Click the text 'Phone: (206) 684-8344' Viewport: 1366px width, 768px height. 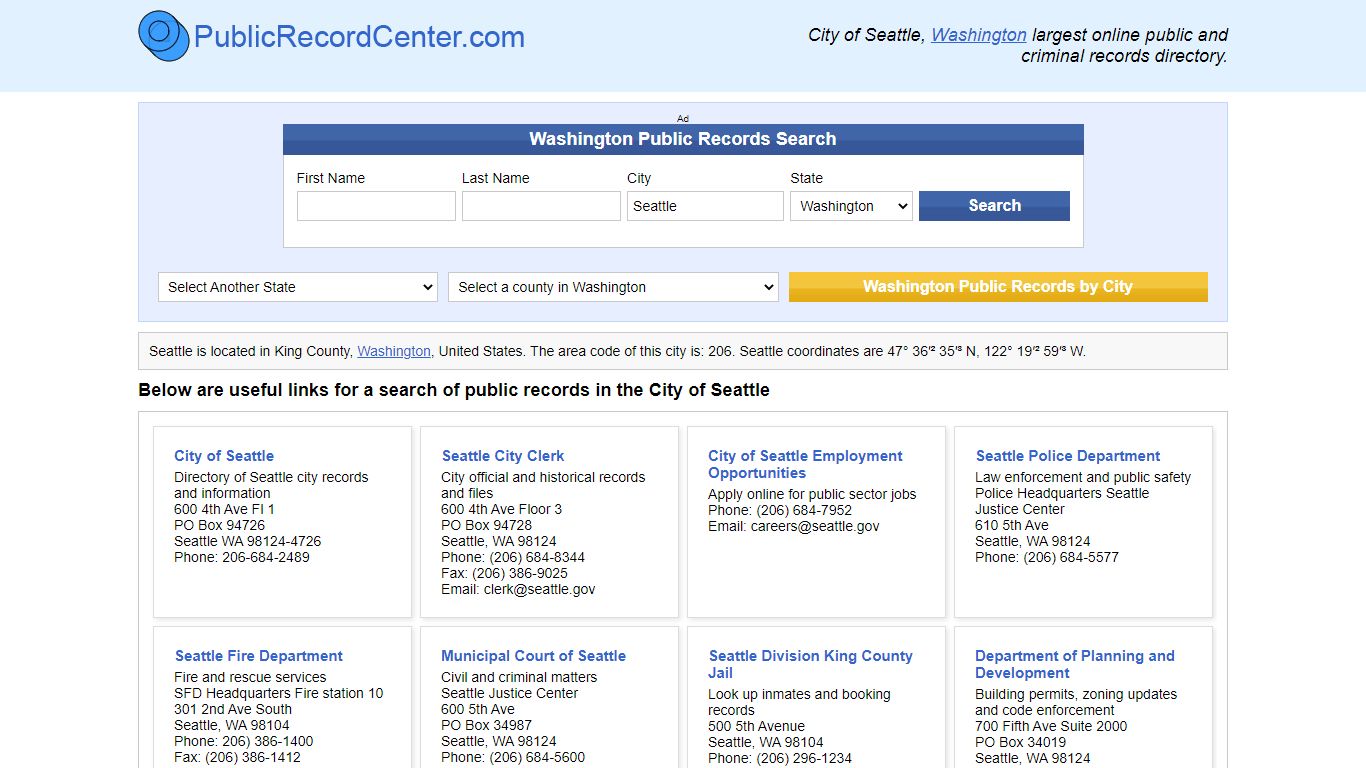click(513, 557)
